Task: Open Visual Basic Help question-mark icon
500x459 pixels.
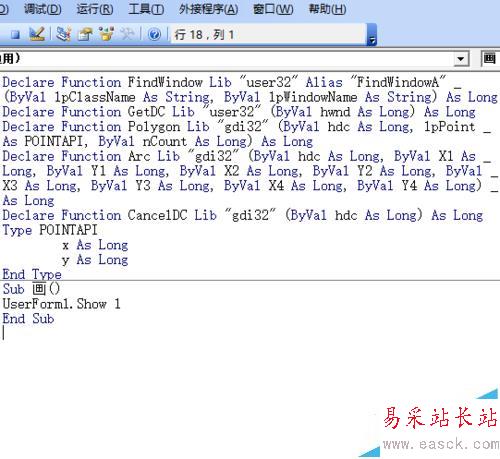Action: [154, 34]
